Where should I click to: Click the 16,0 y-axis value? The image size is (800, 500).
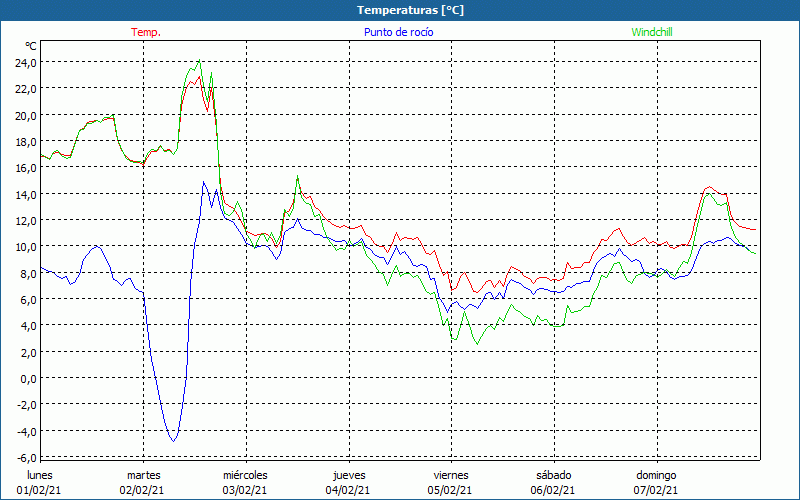26,168
